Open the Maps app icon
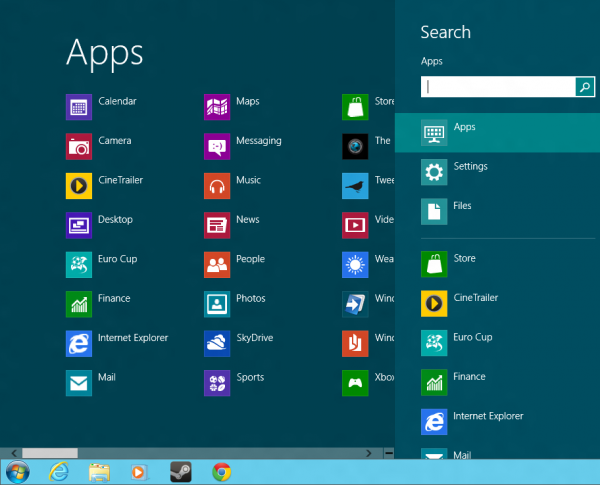Screen dimensions: 600x485 tap(217, 107)
